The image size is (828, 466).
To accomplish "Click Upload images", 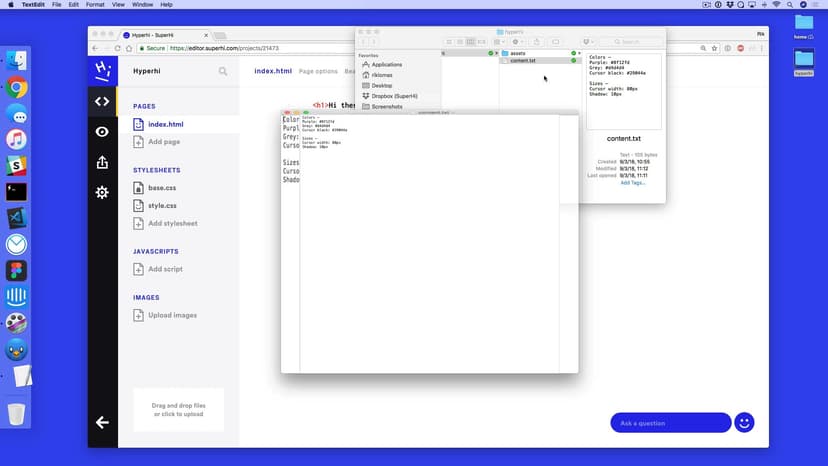I will [x=172, y=315].
